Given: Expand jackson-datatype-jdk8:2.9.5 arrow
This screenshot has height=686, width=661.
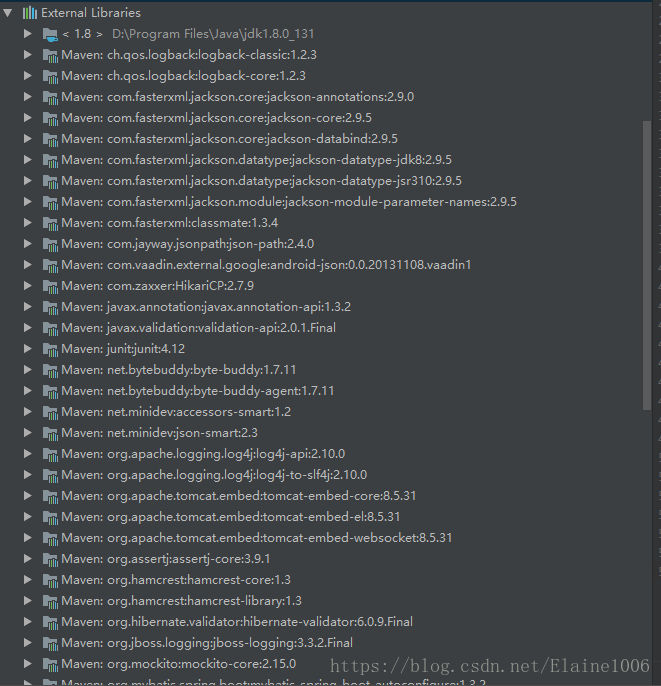Looking at the screenshot, I should pos(28,160).
